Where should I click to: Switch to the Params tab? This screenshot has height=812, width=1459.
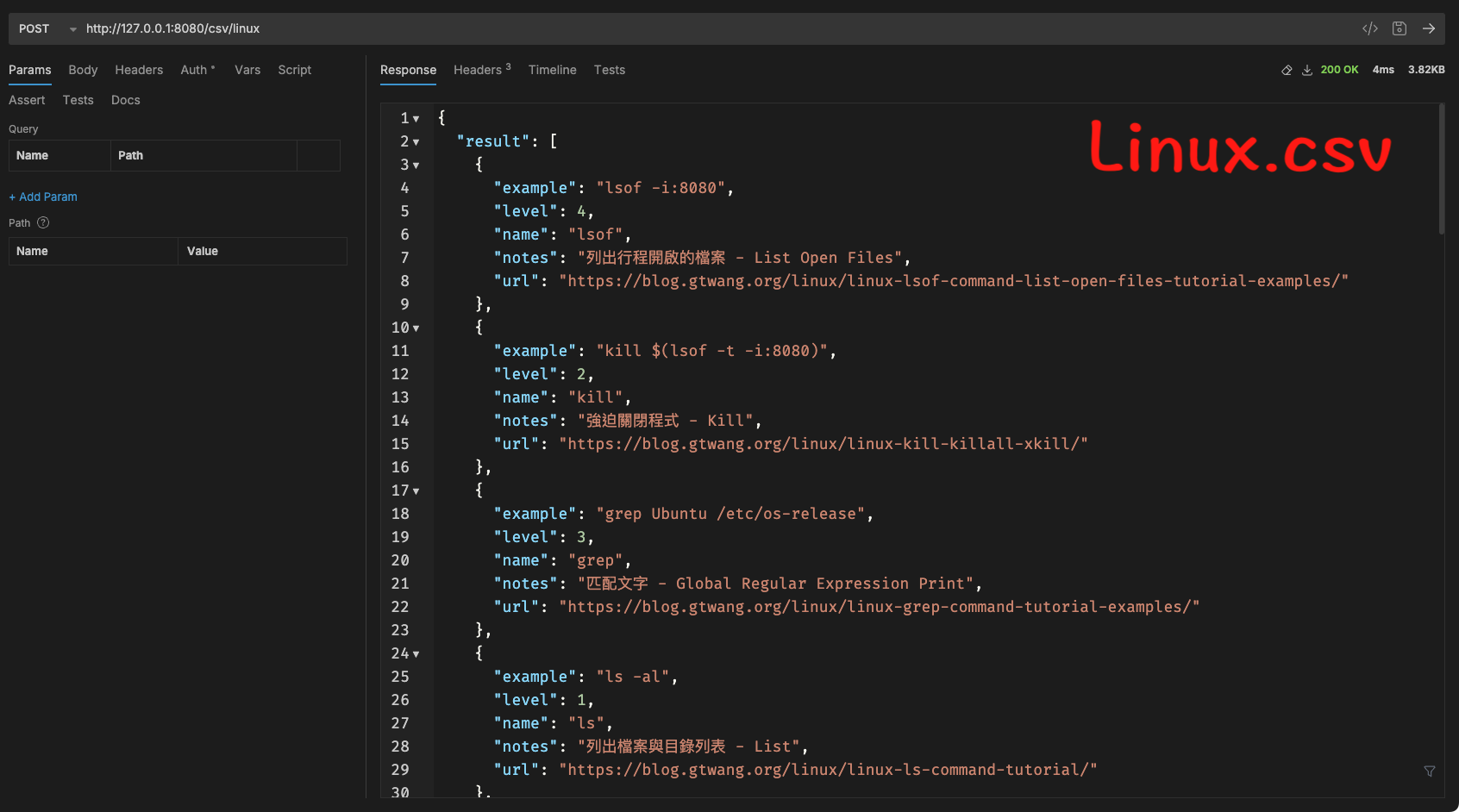pos(30,70)
